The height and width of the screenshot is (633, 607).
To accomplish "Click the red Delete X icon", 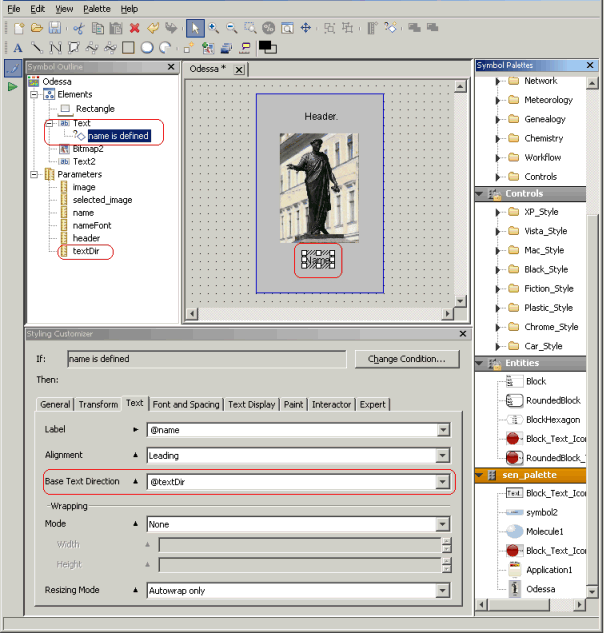I will pos(135,28).
